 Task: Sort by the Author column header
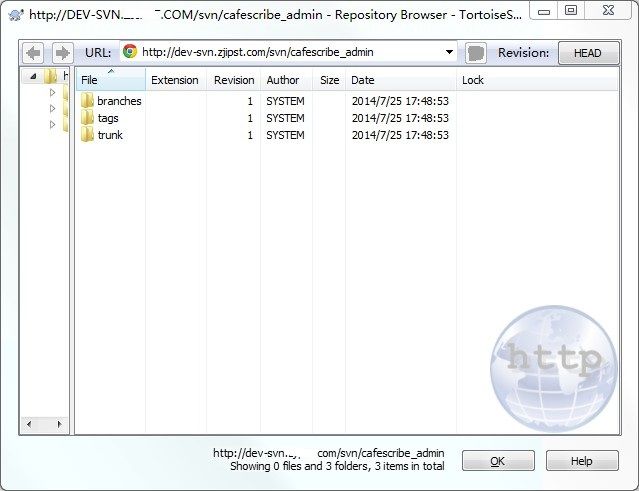(x=286, y=80)
